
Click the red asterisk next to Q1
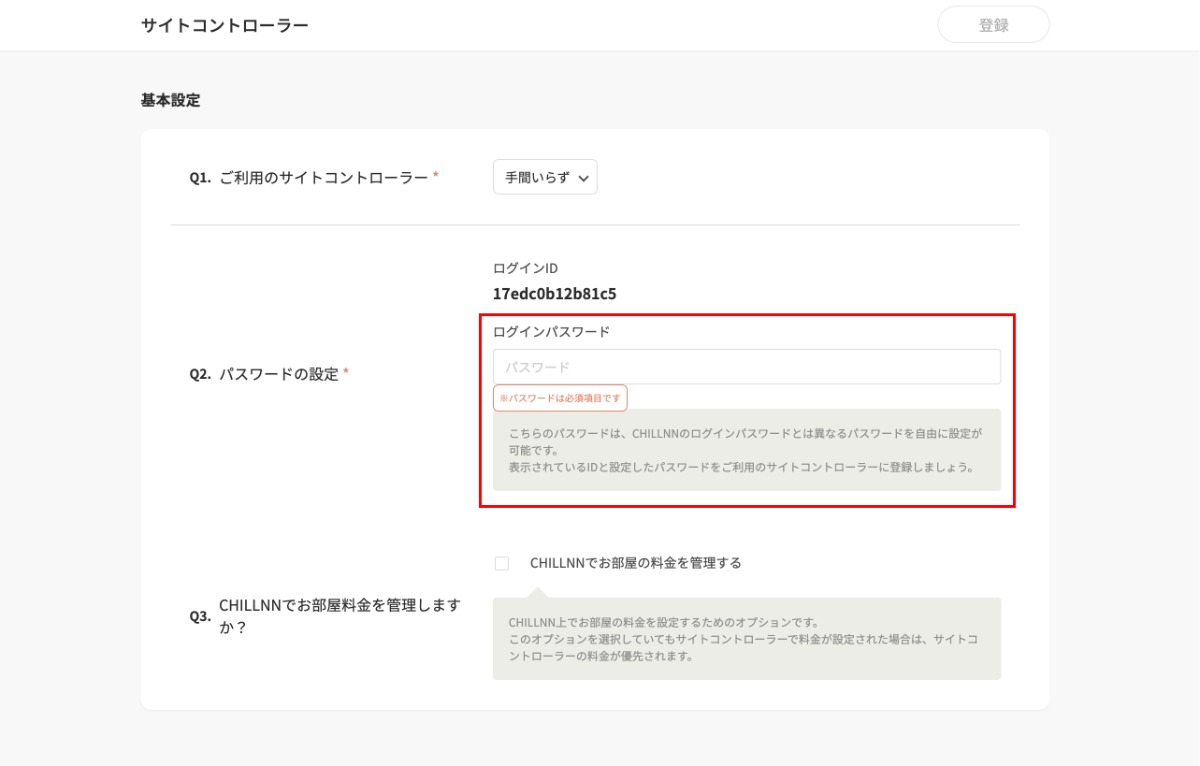tap(436, 176)
